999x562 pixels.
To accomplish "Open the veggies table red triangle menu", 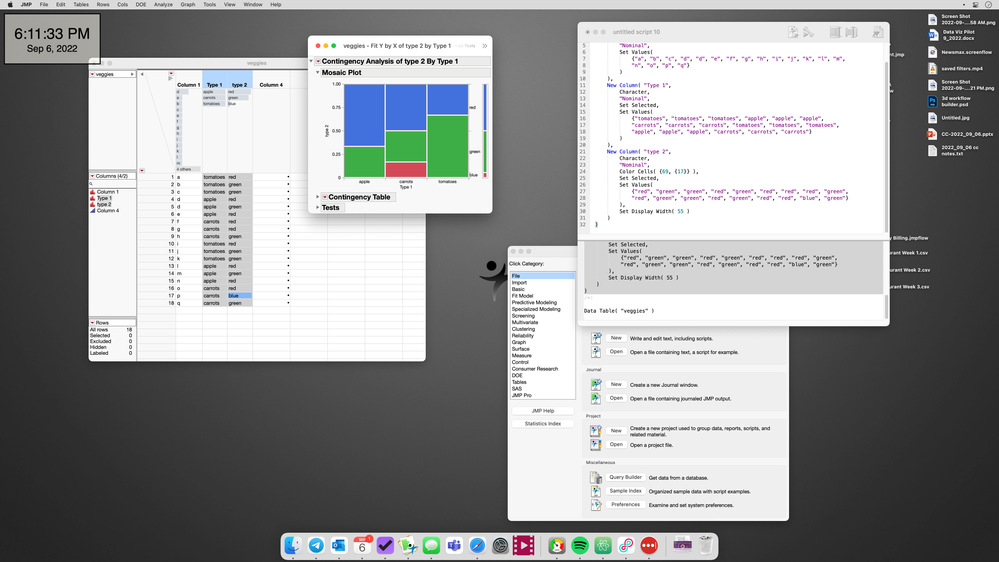I will click(92, 75).
